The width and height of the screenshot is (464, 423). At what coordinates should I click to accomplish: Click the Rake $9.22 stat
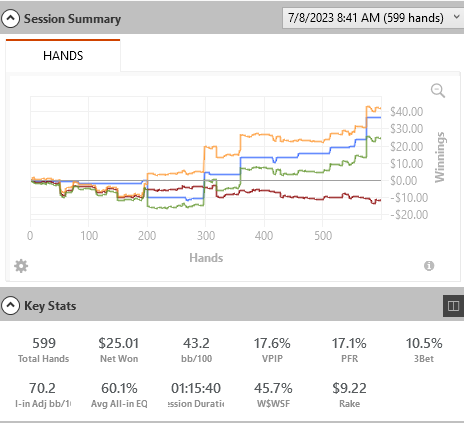349,395
